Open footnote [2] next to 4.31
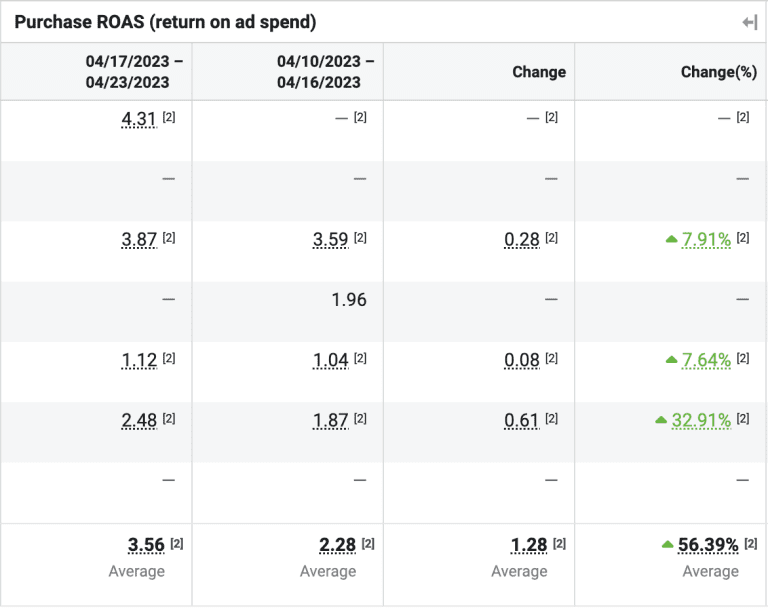 click(169, 117)
